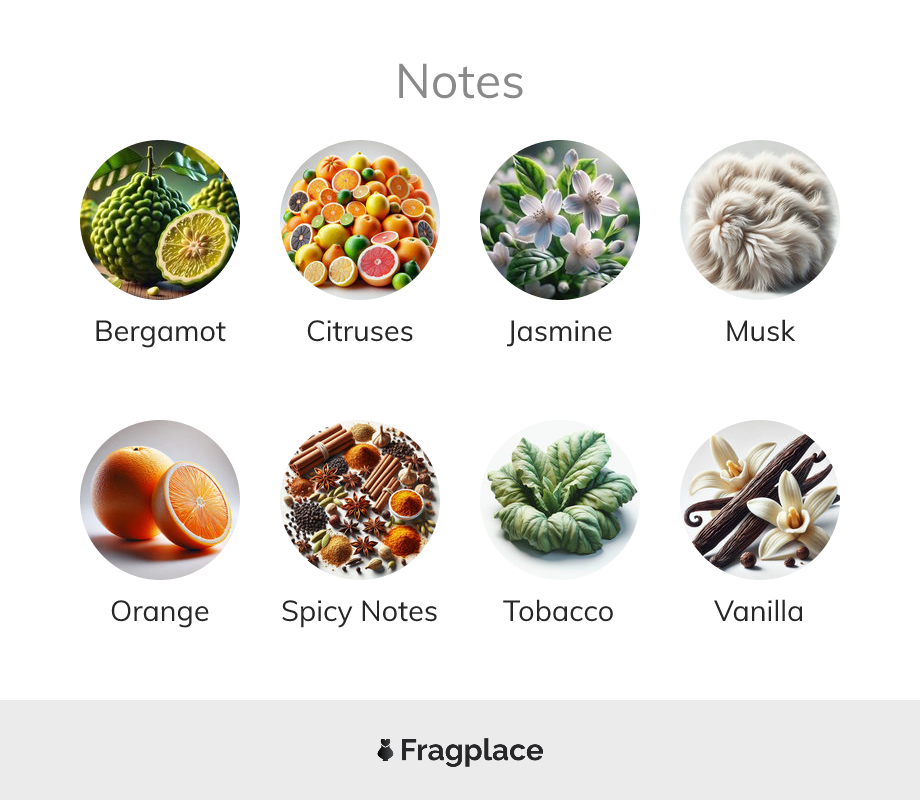Viewport: 920px width, 800px height.
Task: Click the gray footer bar
Action: (x=460, y=750)
